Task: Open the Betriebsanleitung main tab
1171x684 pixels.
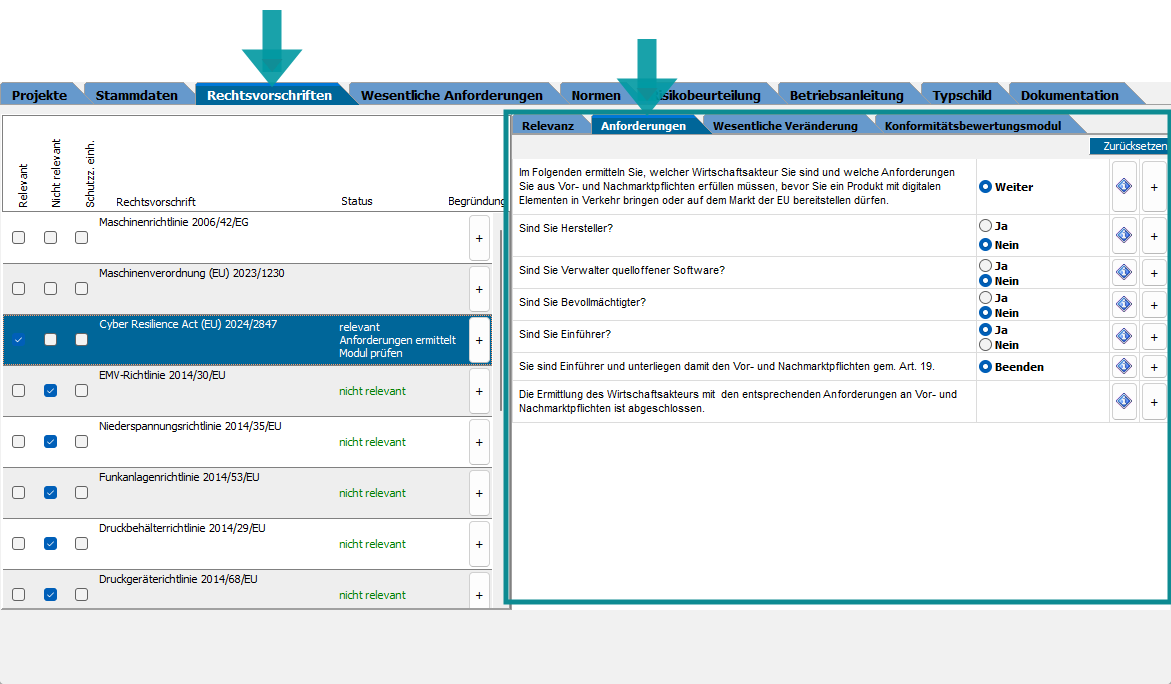Action: [x=846, y=95]
